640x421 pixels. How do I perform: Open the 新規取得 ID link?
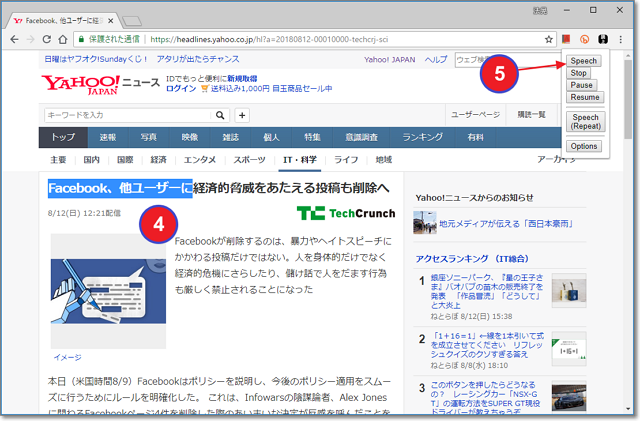tap(242, 78)
